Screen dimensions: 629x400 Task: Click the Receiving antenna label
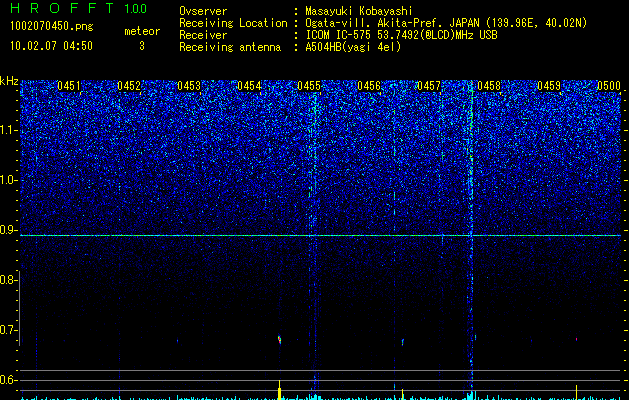tap(230, 47)
